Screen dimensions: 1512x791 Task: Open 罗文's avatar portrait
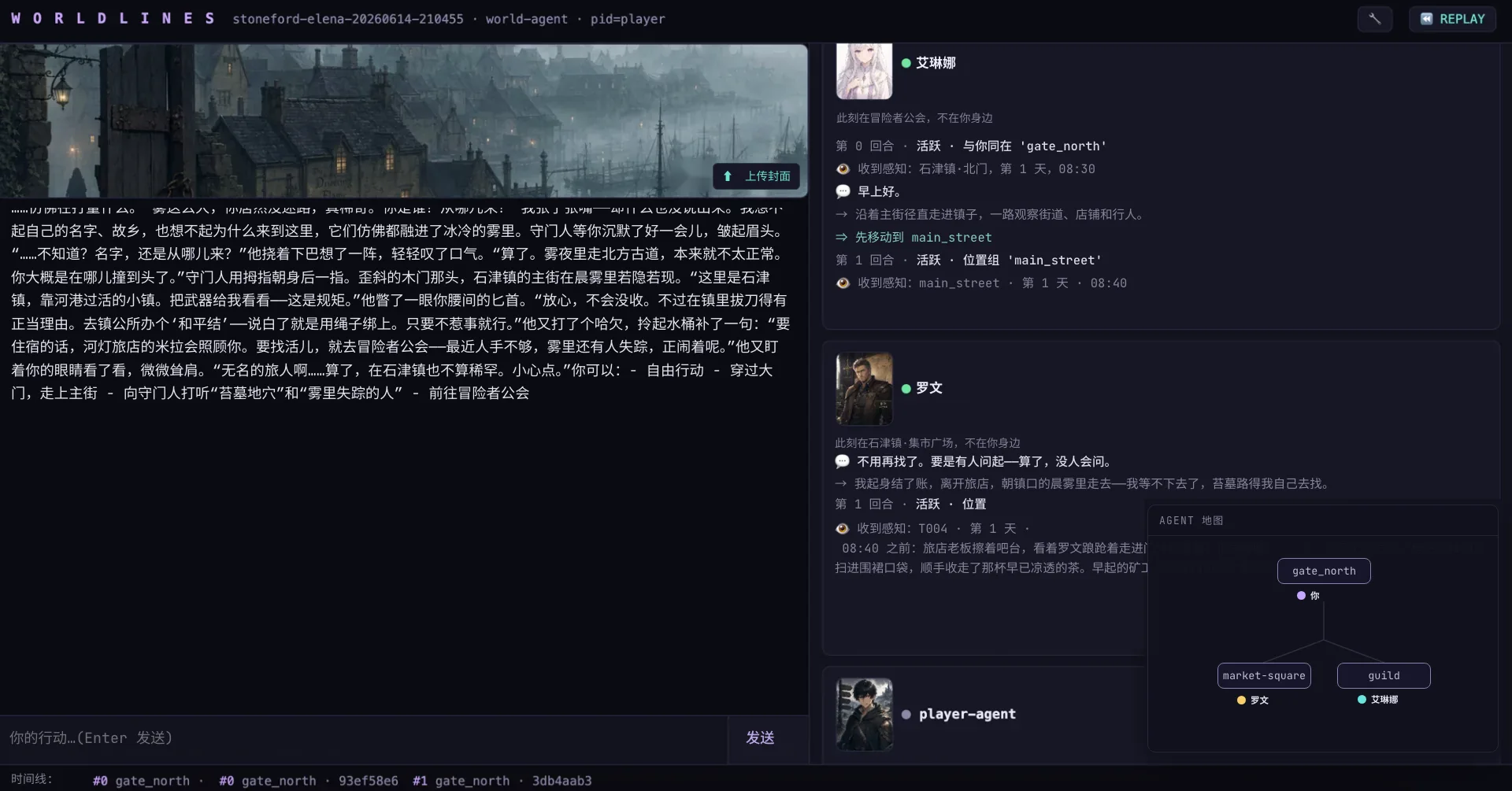click(864, 388)
